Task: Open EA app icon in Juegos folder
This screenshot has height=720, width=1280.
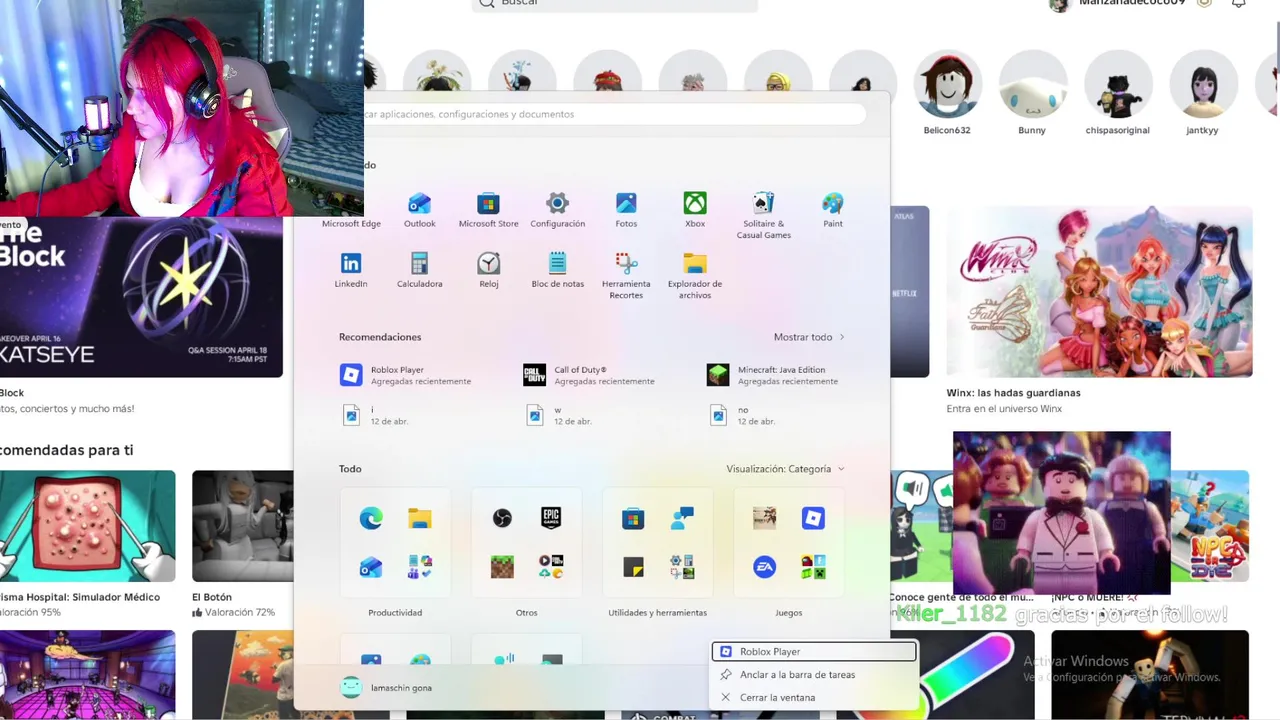Action: click(x=764, y=567)
